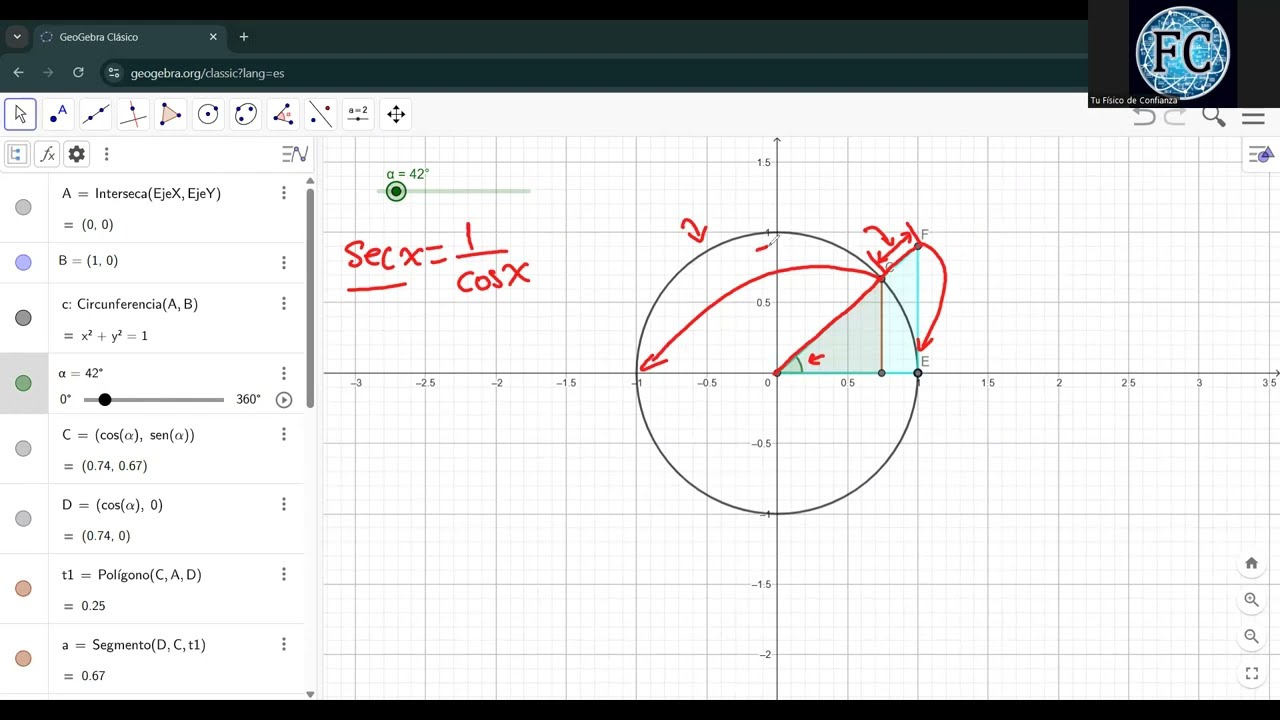Click the C = (cos(α), sen(α)) definition
This screenshot has width=1280, height=720.
coord(128,435)
